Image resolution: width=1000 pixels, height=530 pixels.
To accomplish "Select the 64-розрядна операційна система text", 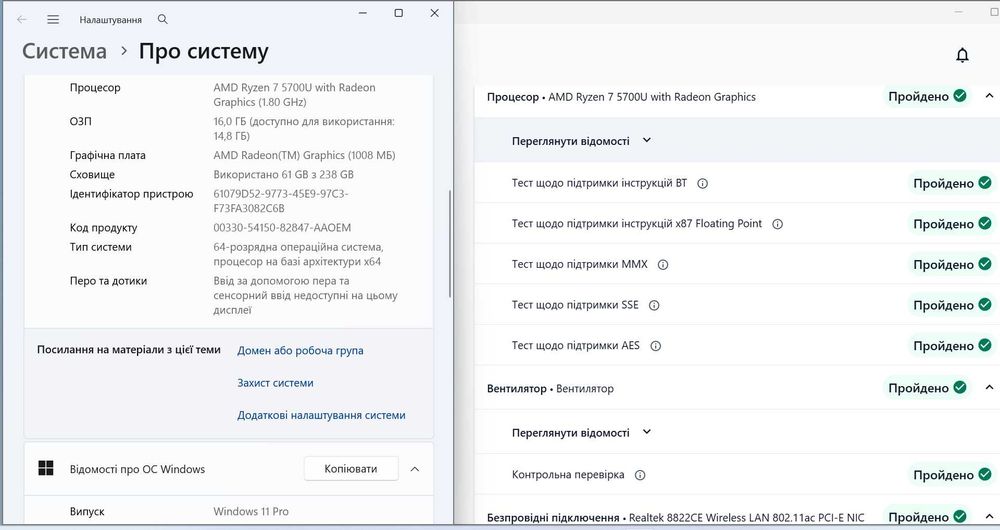I will (x=298, y=254).
